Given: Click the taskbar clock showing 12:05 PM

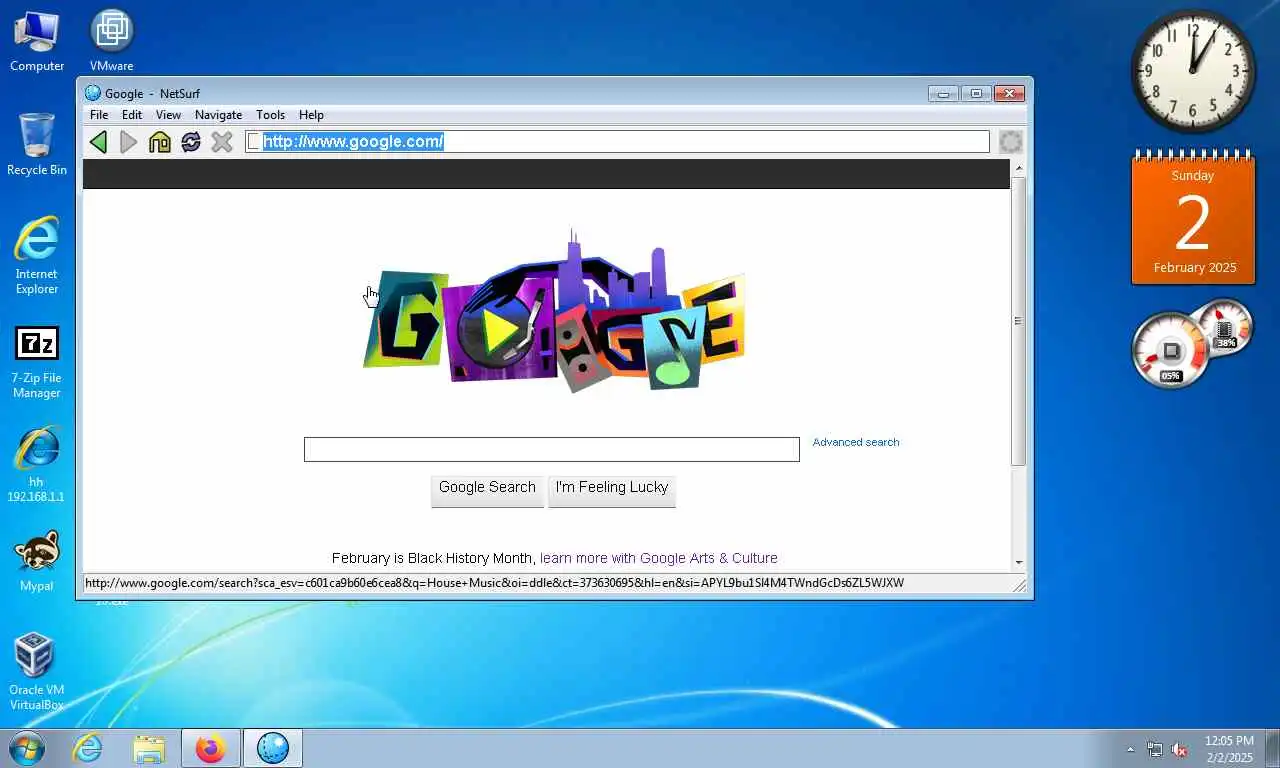Looking at the screenshot, I should tap(1228, 749).
